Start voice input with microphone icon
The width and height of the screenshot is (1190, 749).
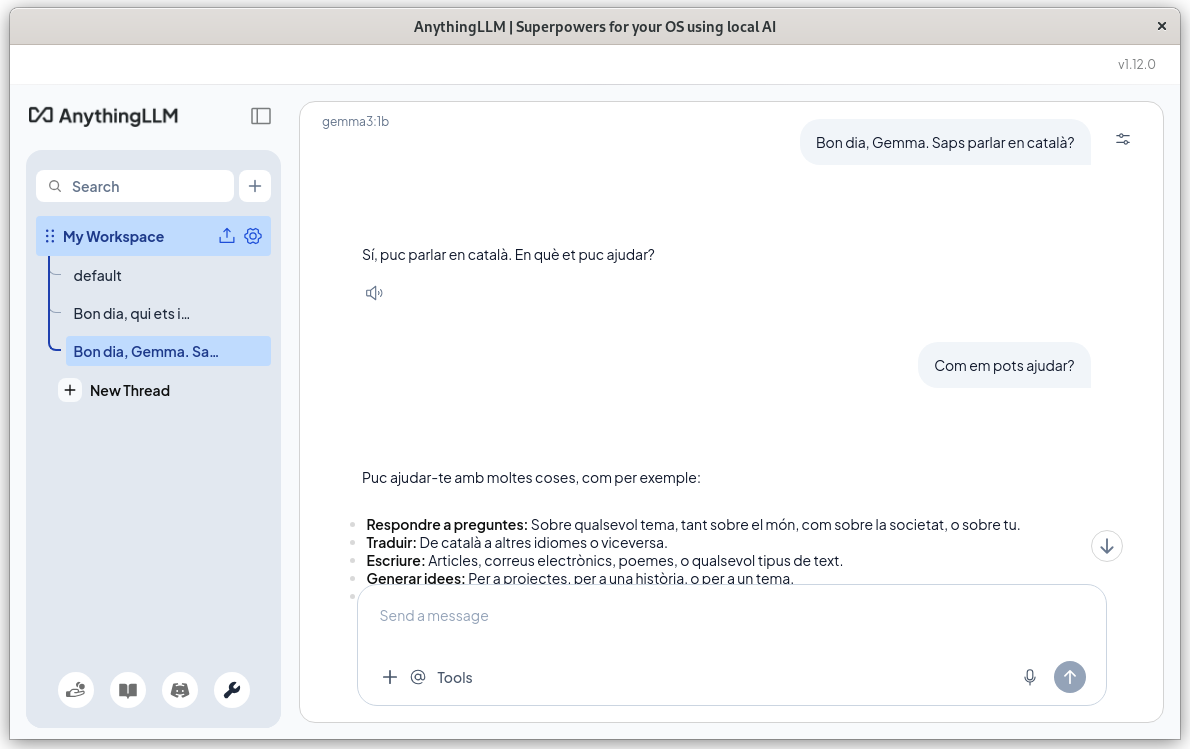tap(1029, 677)
